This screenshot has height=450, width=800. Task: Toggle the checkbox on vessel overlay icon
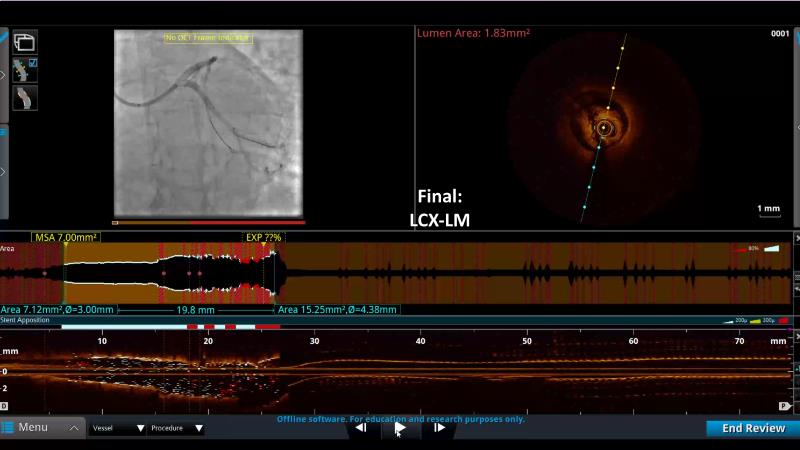[x=33, y=63]
